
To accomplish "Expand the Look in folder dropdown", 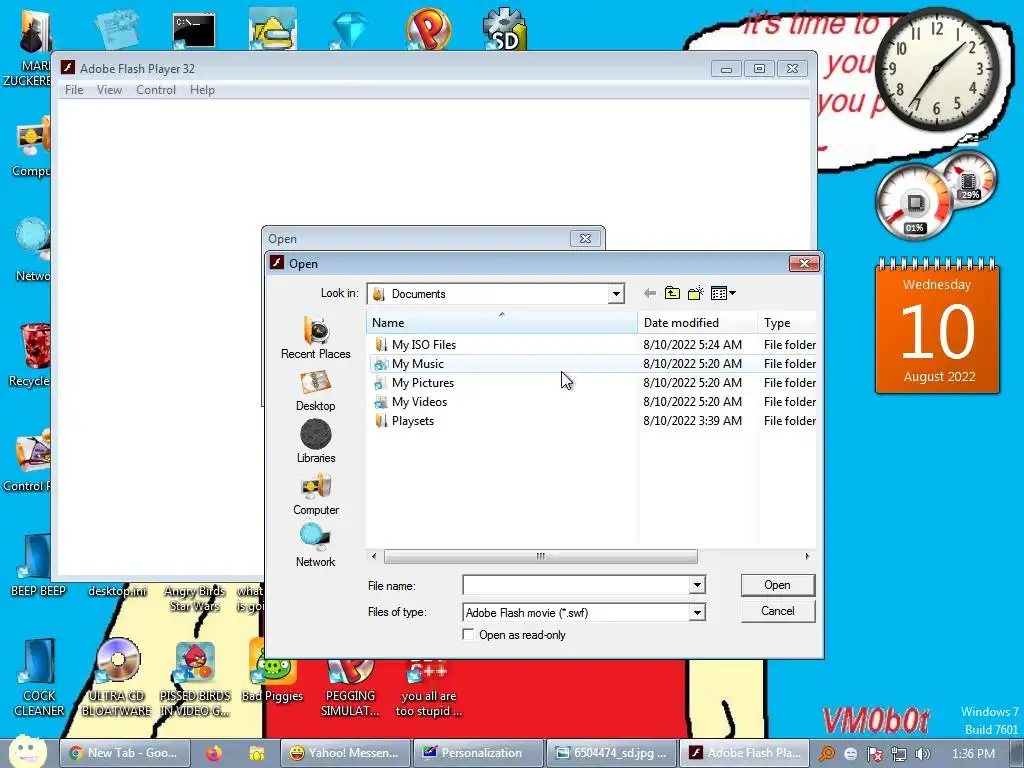I will (616, 294).
